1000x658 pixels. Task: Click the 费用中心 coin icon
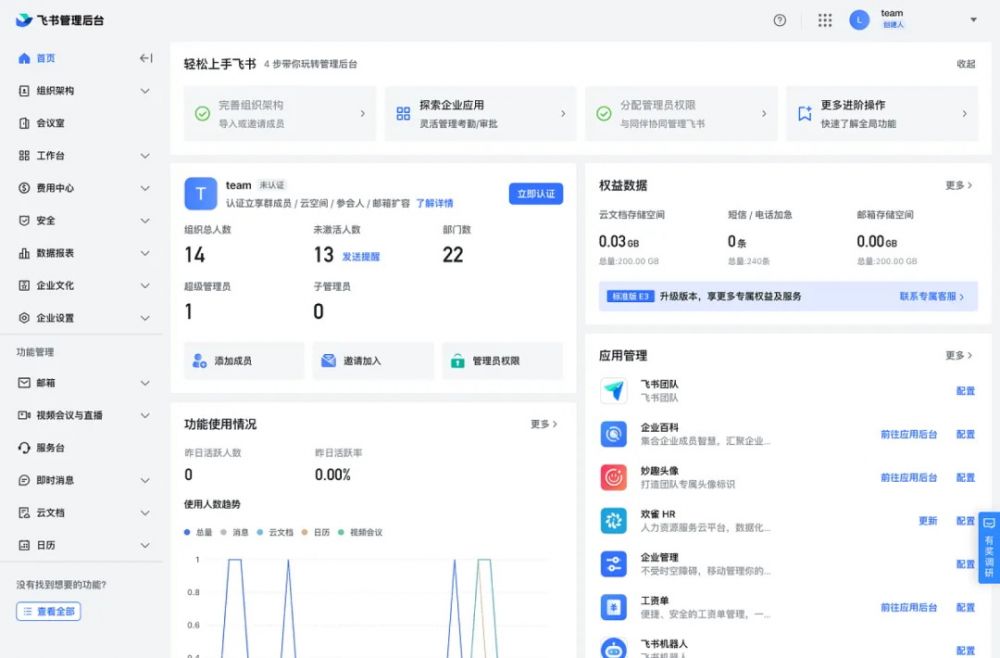tap(24, 188)
